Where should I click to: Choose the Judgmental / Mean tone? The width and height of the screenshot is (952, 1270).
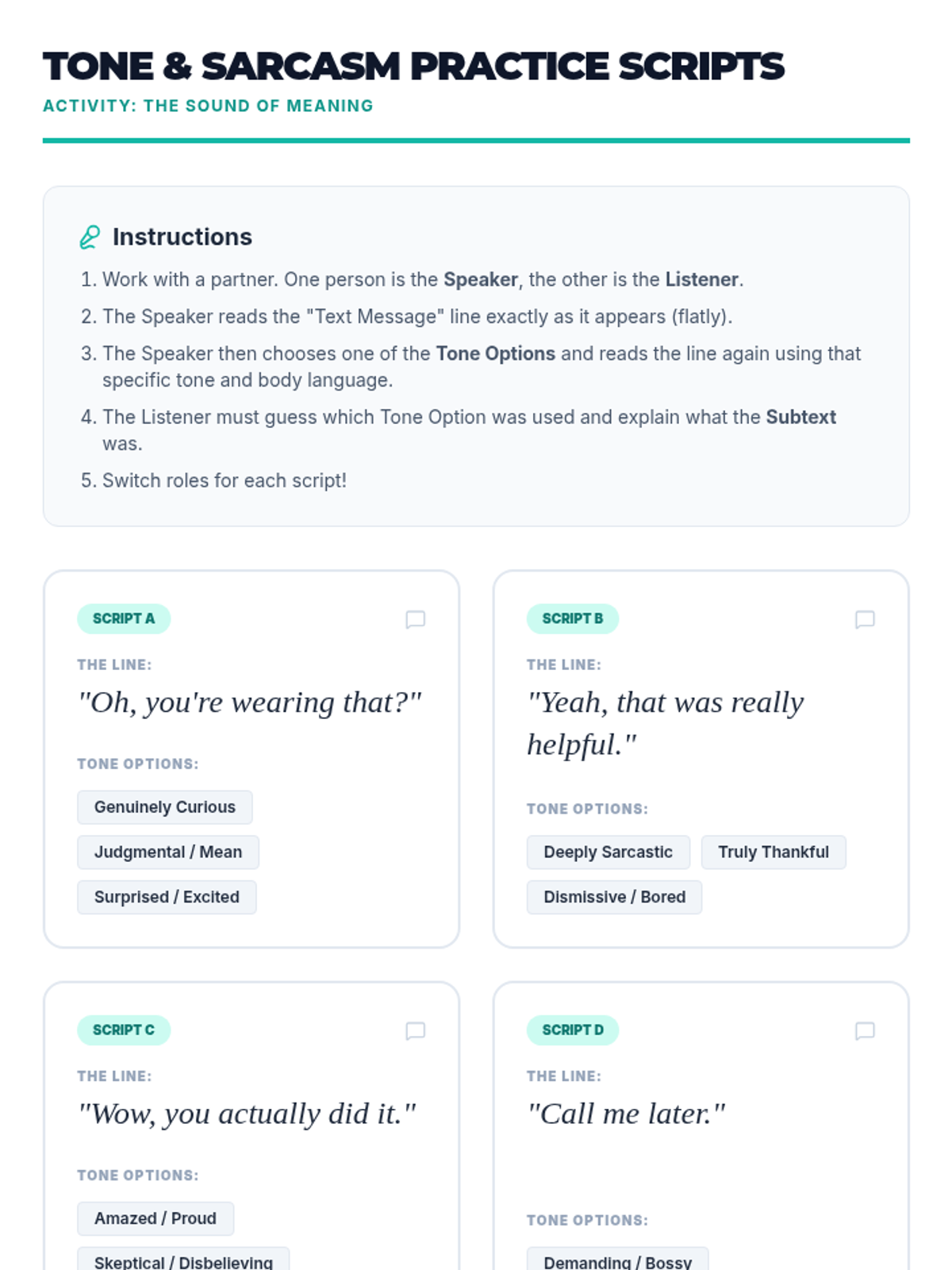168,852
